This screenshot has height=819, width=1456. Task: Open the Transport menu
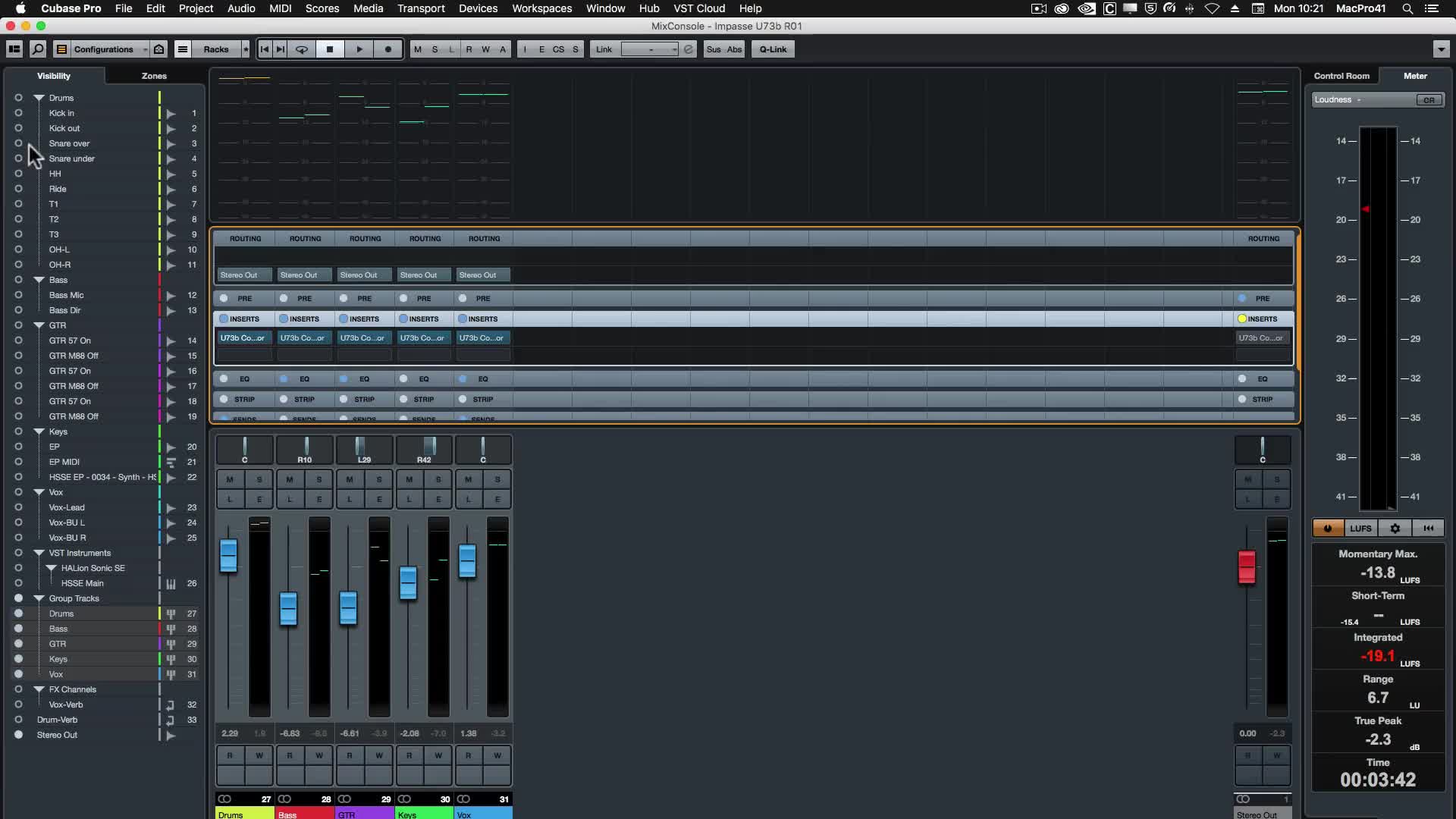[x=421, y=8]
